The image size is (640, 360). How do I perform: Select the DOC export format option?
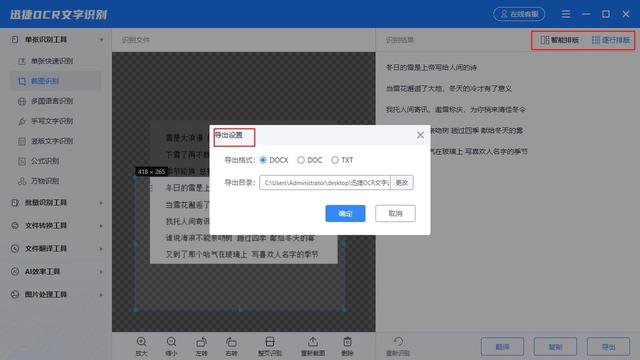pyautogui.click(x=301, y=160)
